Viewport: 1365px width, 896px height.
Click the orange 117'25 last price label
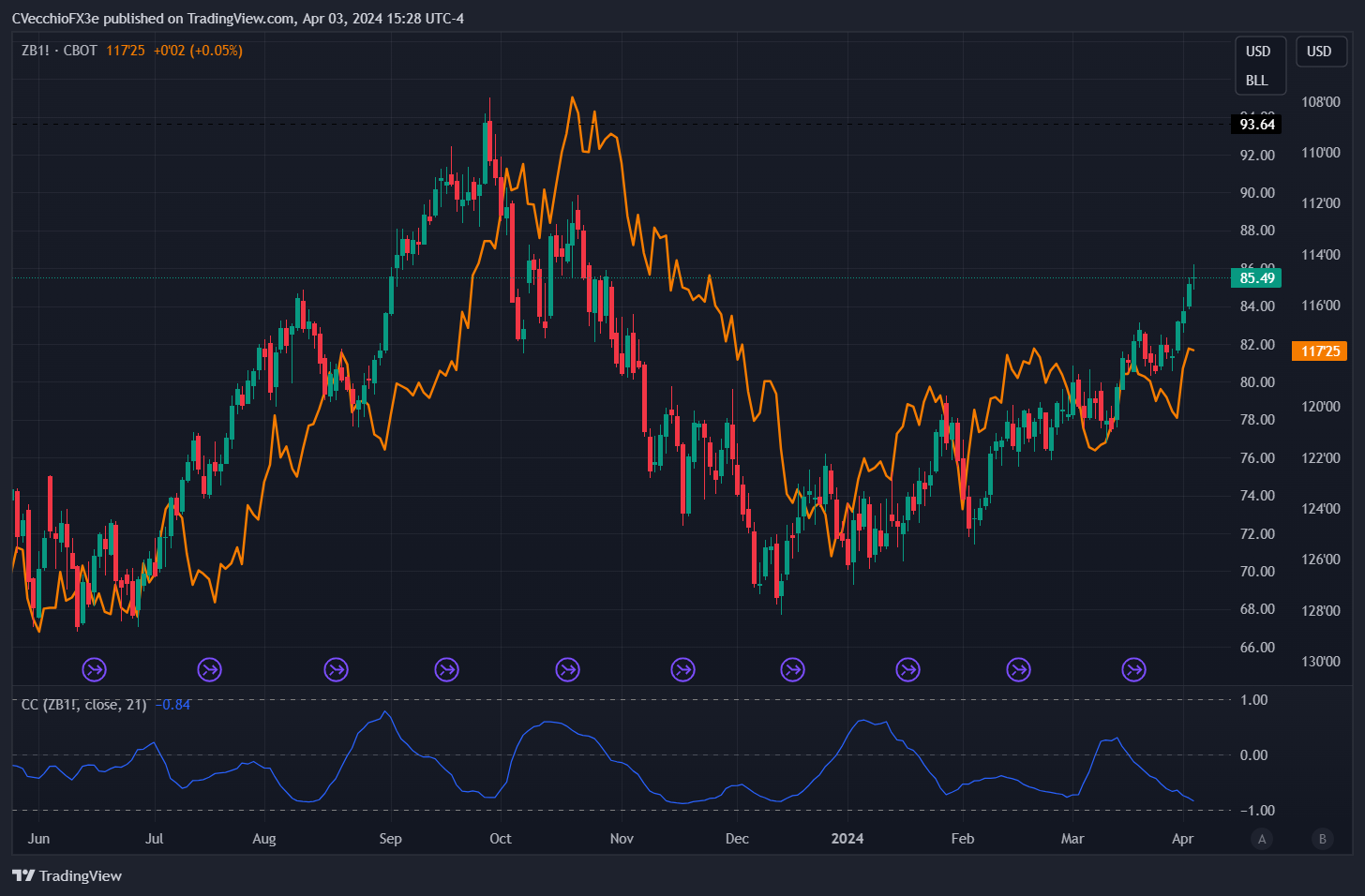1319,351
